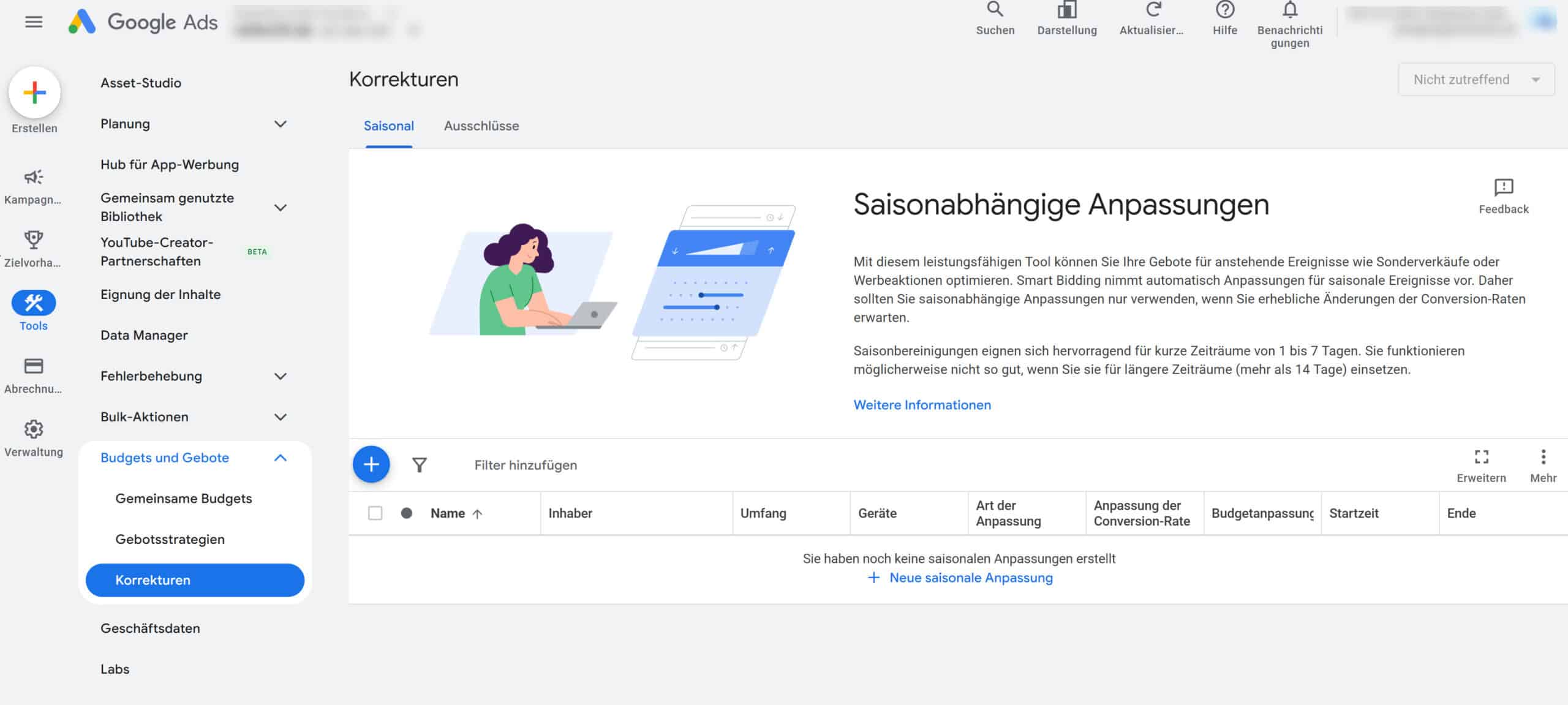1568x705 pixels.
Task: Switch to the Ausschlüsse tab
Action: (481, 126)
